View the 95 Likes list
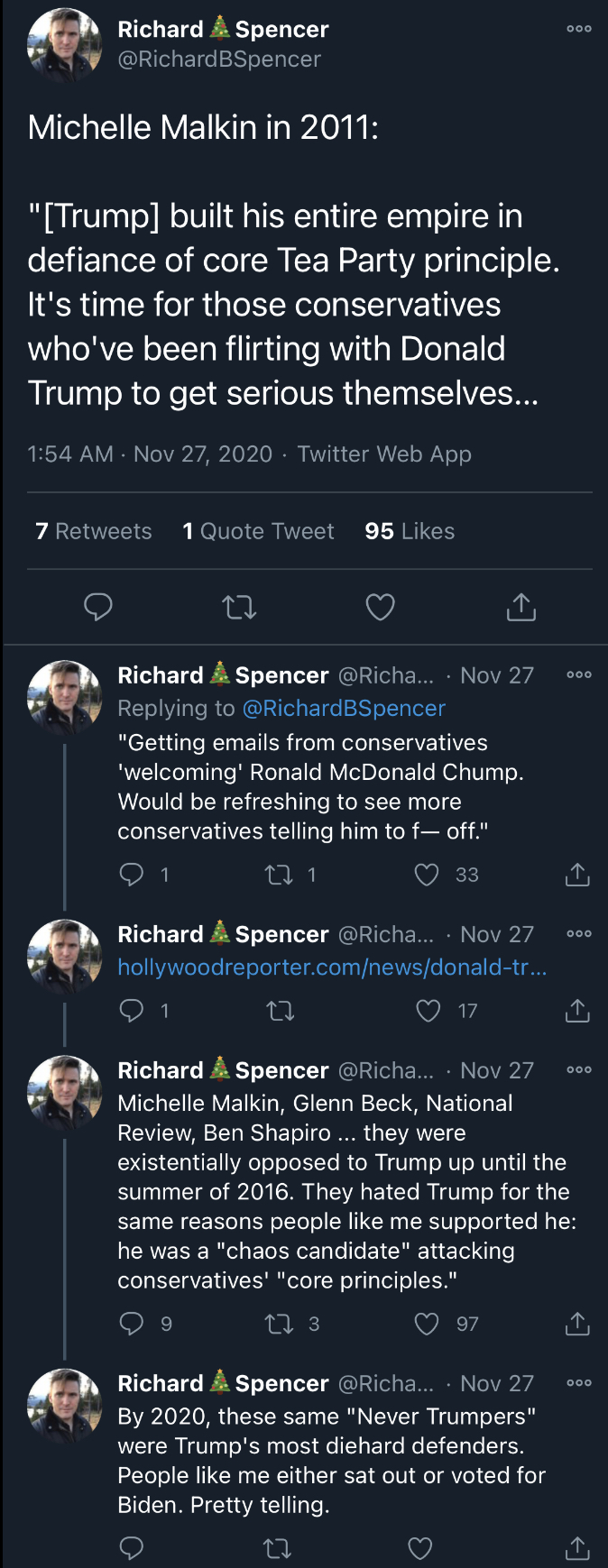The height and width of the screenshot is (1568, 608). click(410, 531)
